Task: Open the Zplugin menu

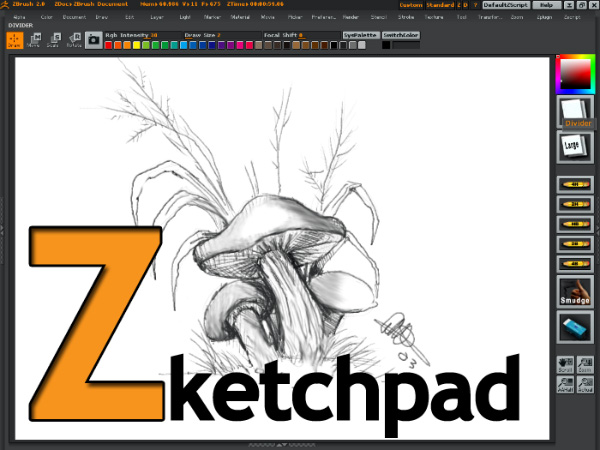Action: [544, 17]
